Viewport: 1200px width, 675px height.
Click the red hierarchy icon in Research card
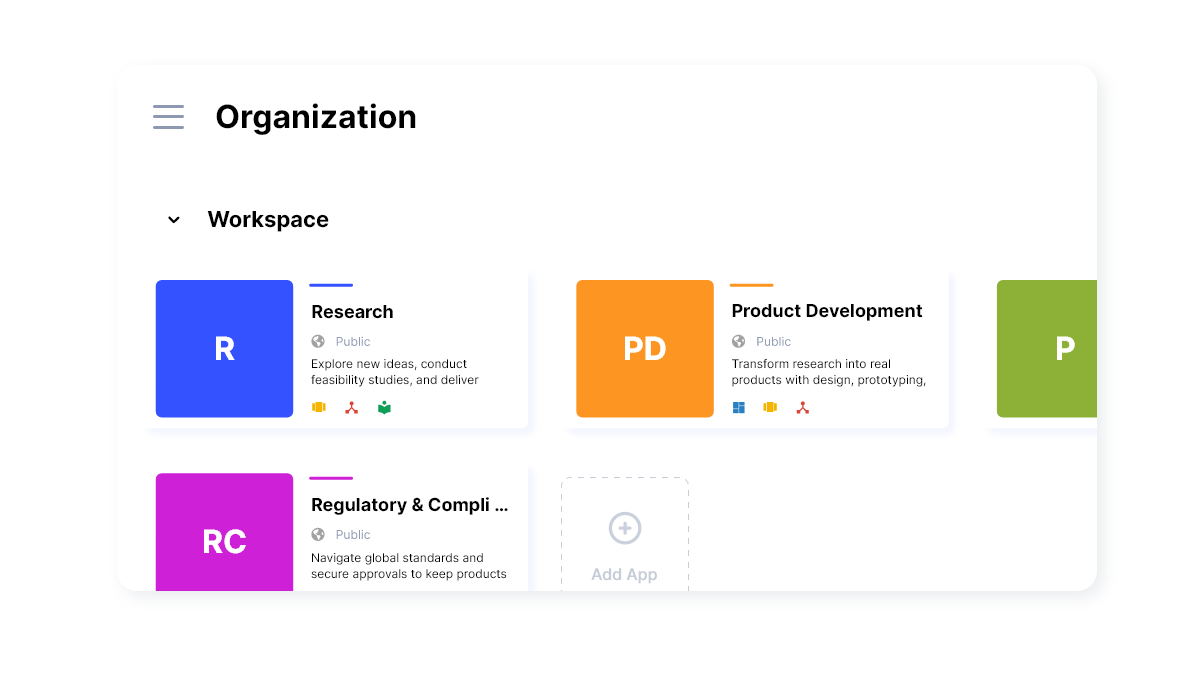[x=351, y=408]
